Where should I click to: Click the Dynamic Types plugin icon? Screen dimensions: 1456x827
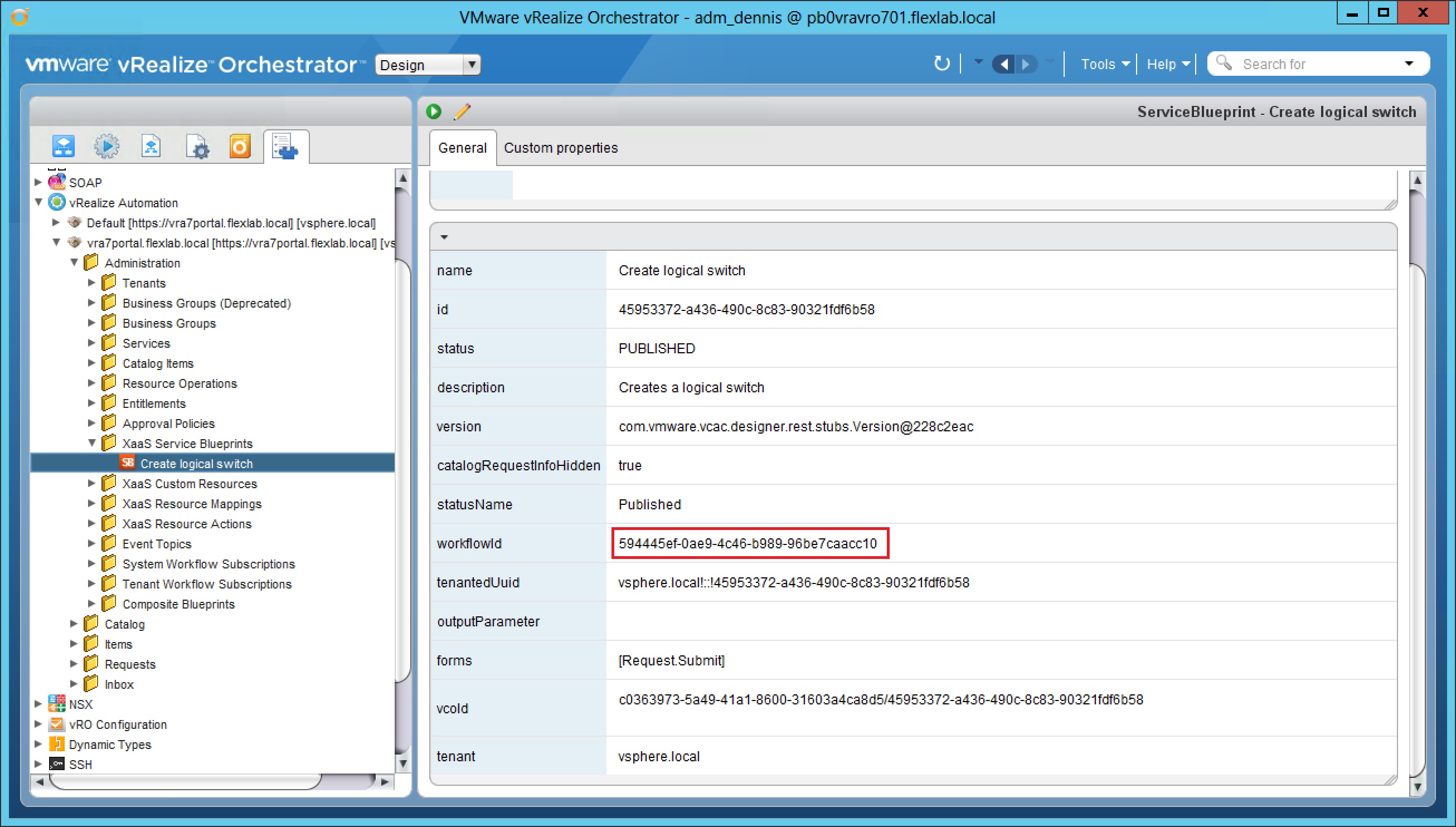[57, 744]
